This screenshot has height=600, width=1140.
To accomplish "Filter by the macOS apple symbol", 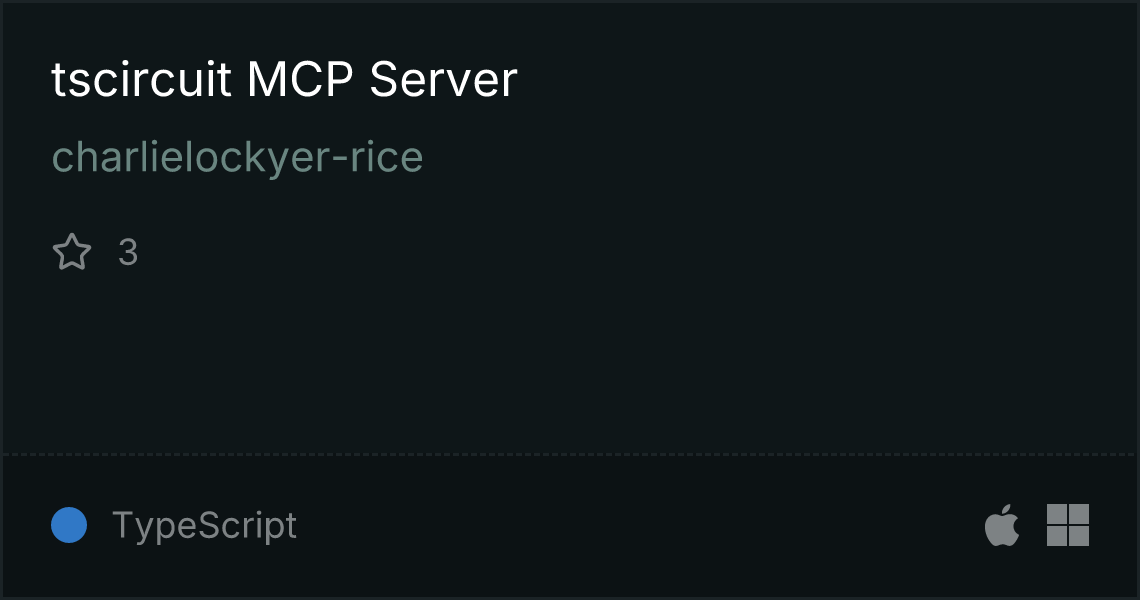I will (1002, 524).
